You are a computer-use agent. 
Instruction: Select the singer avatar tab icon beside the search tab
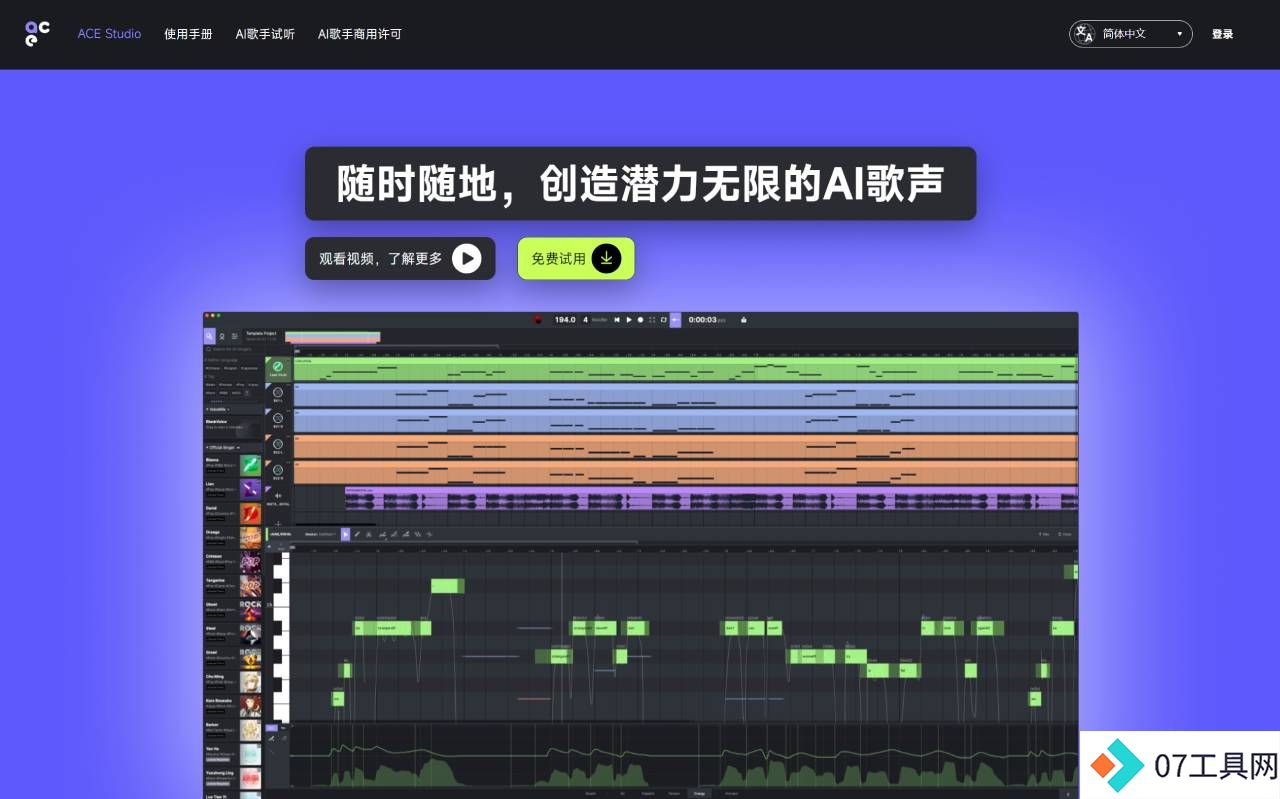pos(222,337)
